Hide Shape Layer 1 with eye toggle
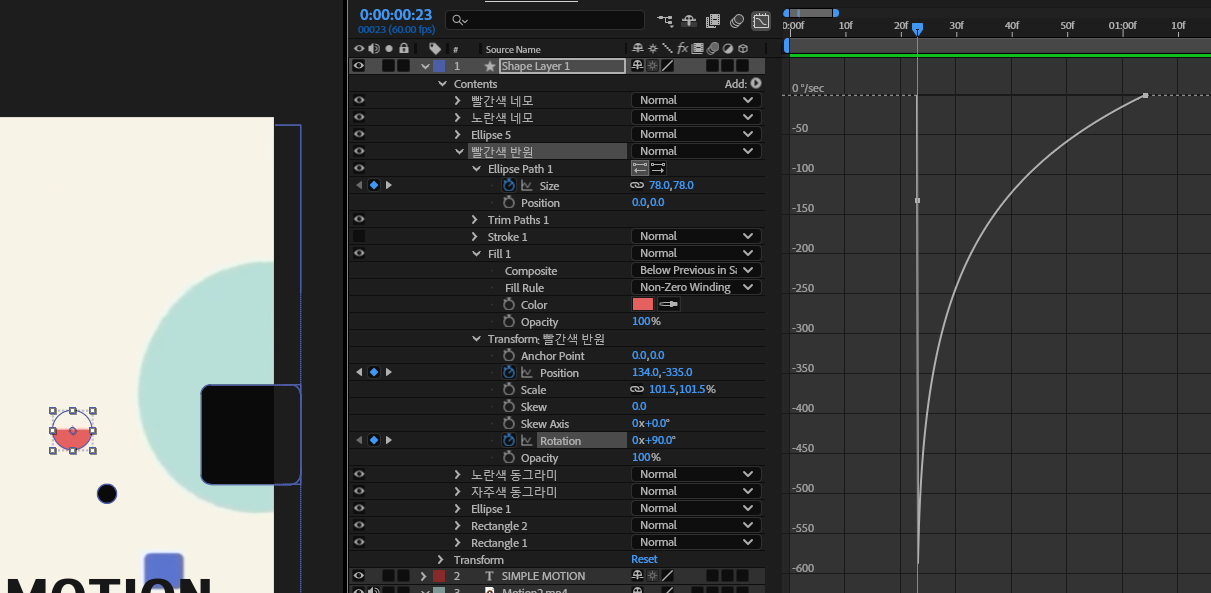 tap(358, 66)
